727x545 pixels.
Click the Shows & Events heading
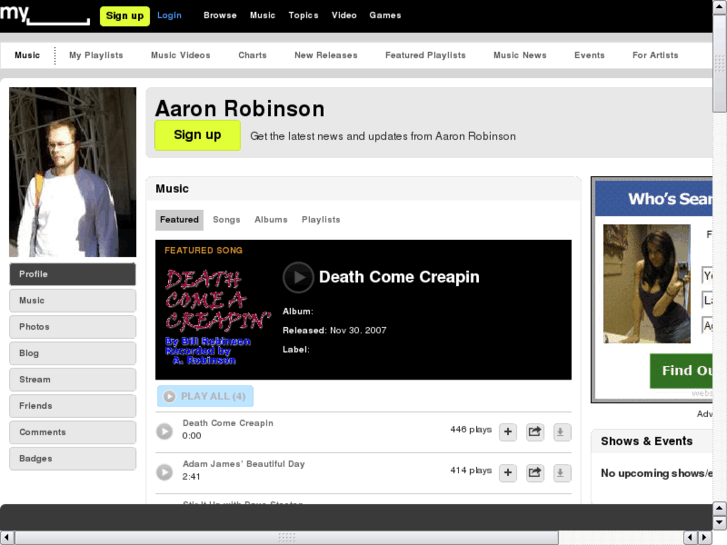(647, 441)
